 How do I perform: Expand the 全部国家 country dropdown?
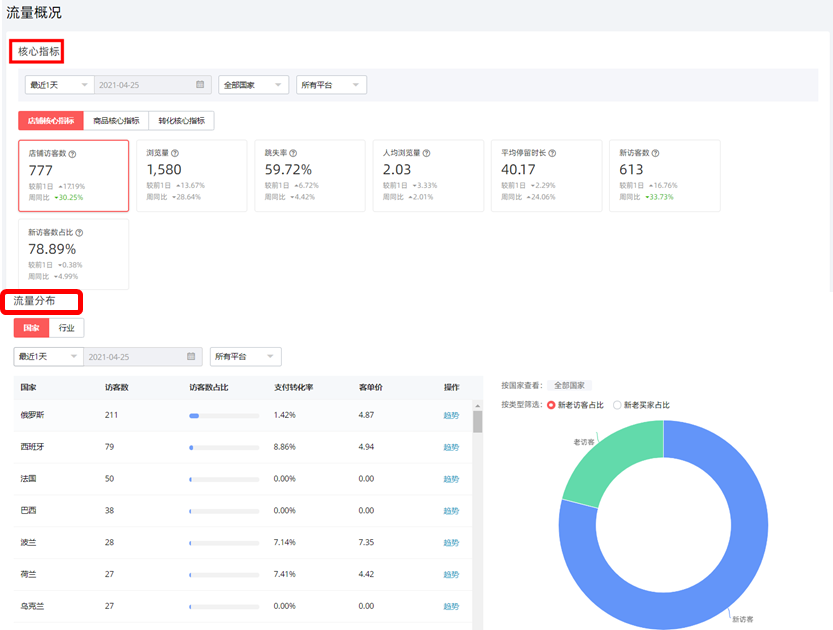253,85
